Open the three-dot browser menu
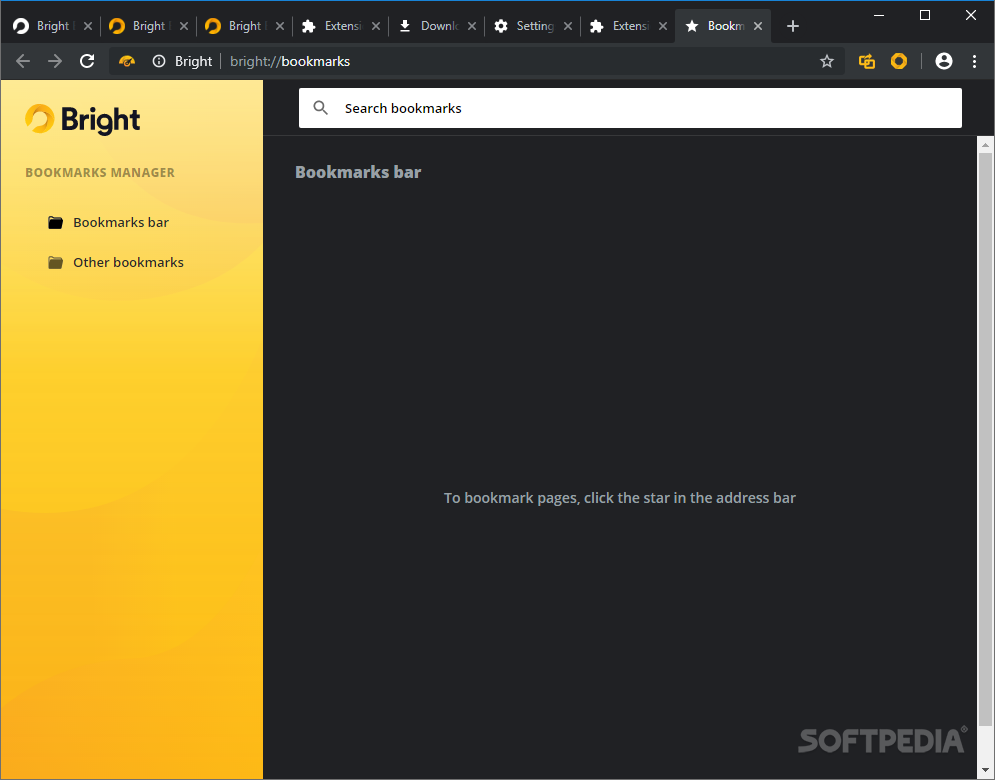Image resolution: width=995 pixels, height=780 pixels. click(x=974, y=61)
